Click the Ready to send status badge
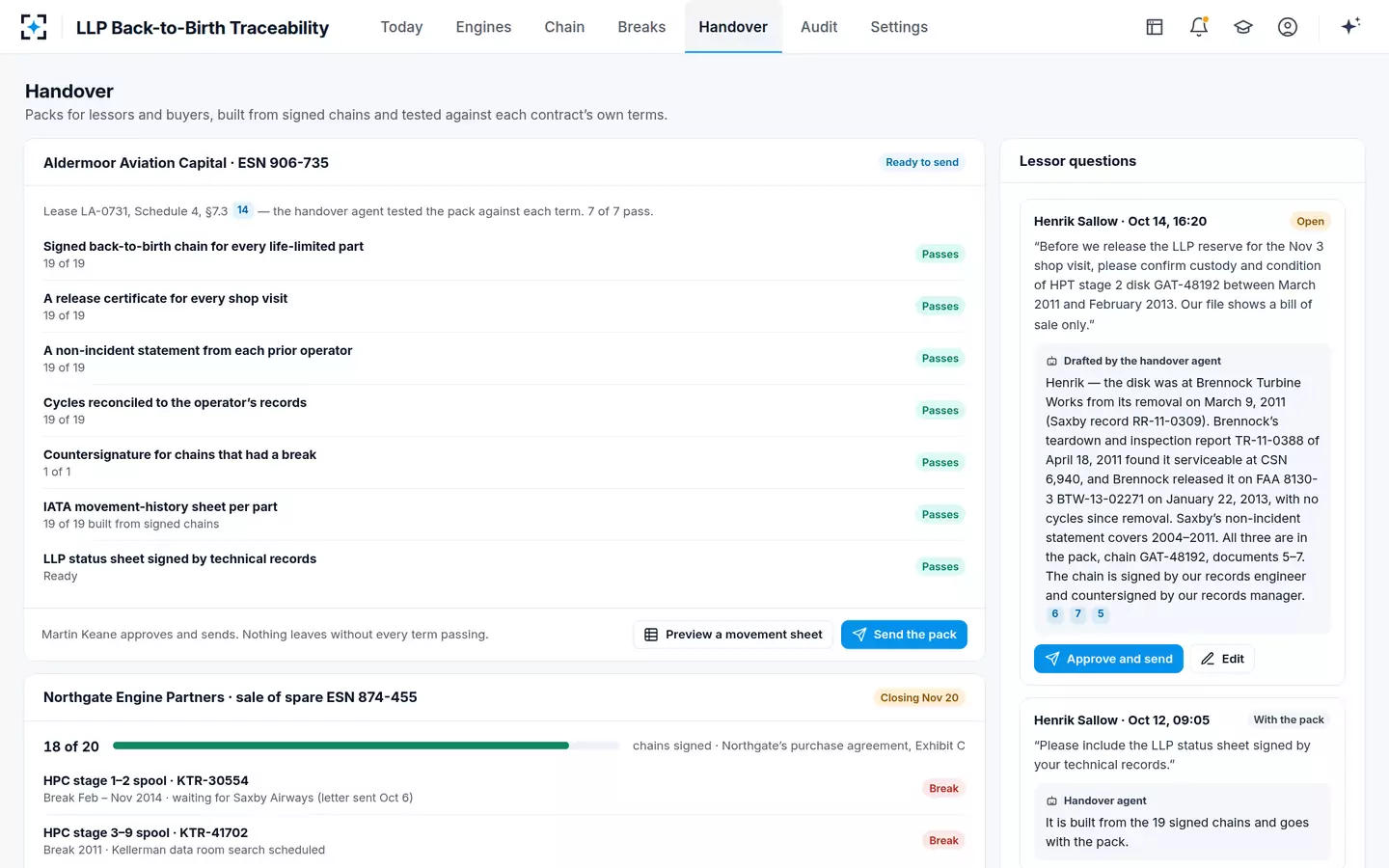Viewport: 1389px width, 868px height. tap(922, 162)
